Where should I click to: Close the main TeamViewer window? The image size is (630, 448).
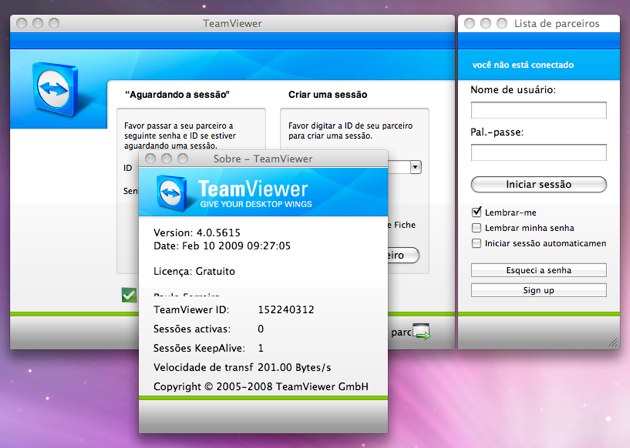22,23
